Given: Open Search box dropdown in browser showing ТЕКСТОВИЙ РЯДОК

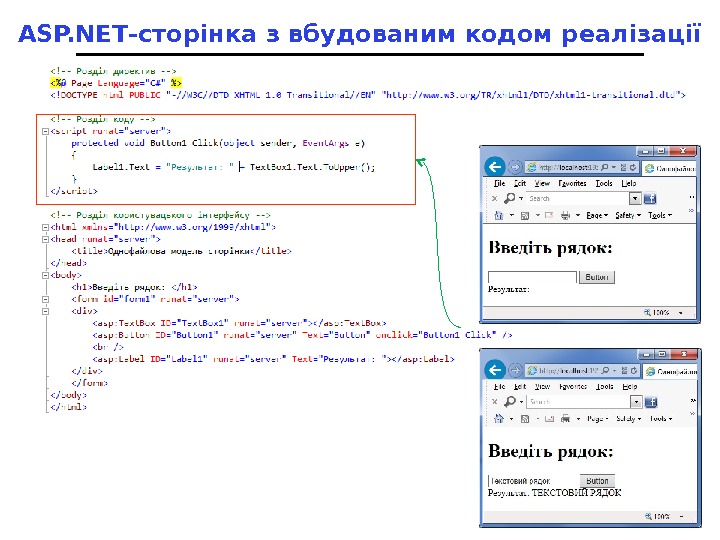Looking at the screenshot, I should pyautogui.click(x=636, y=402).
